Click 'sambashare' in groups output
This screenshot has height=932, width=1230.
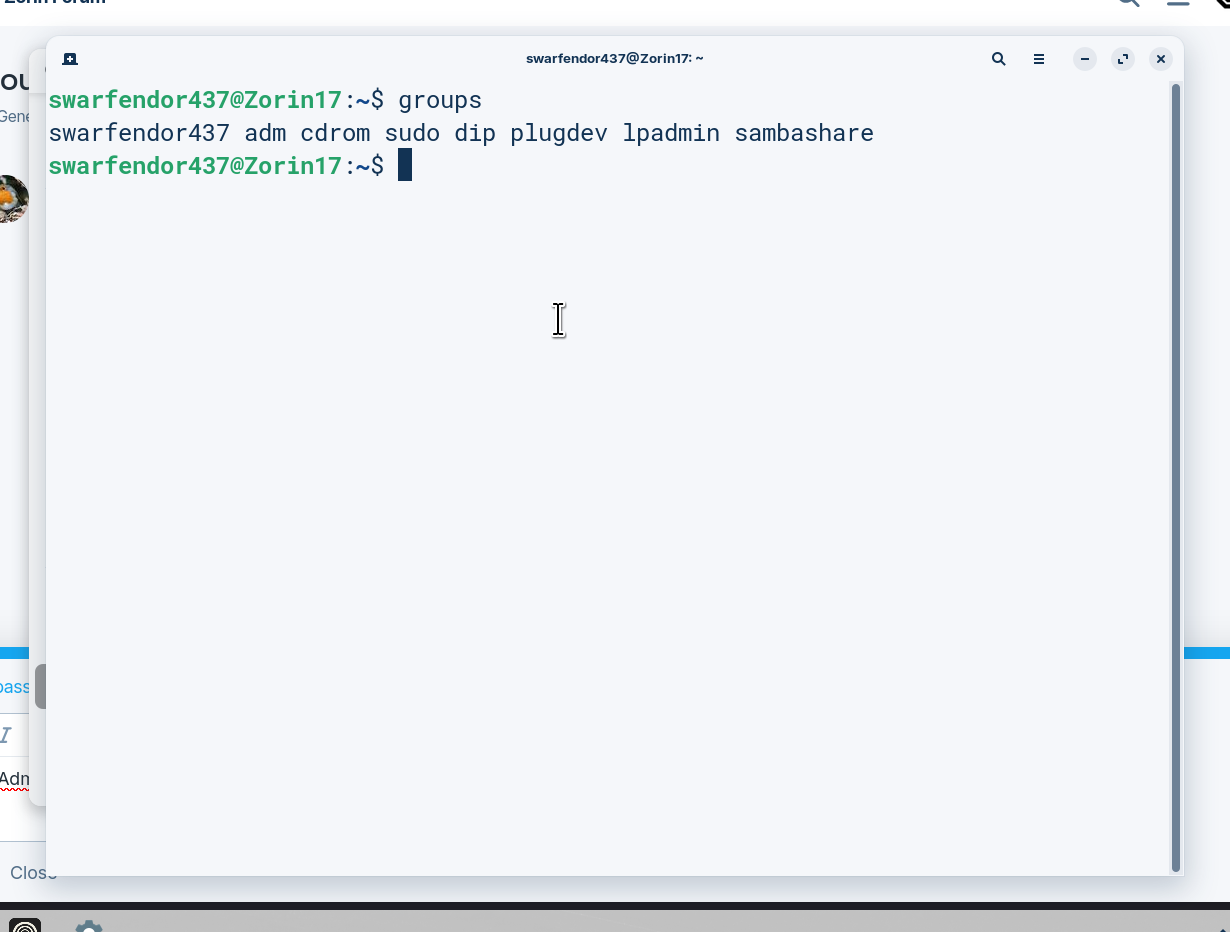pos(804,133)
